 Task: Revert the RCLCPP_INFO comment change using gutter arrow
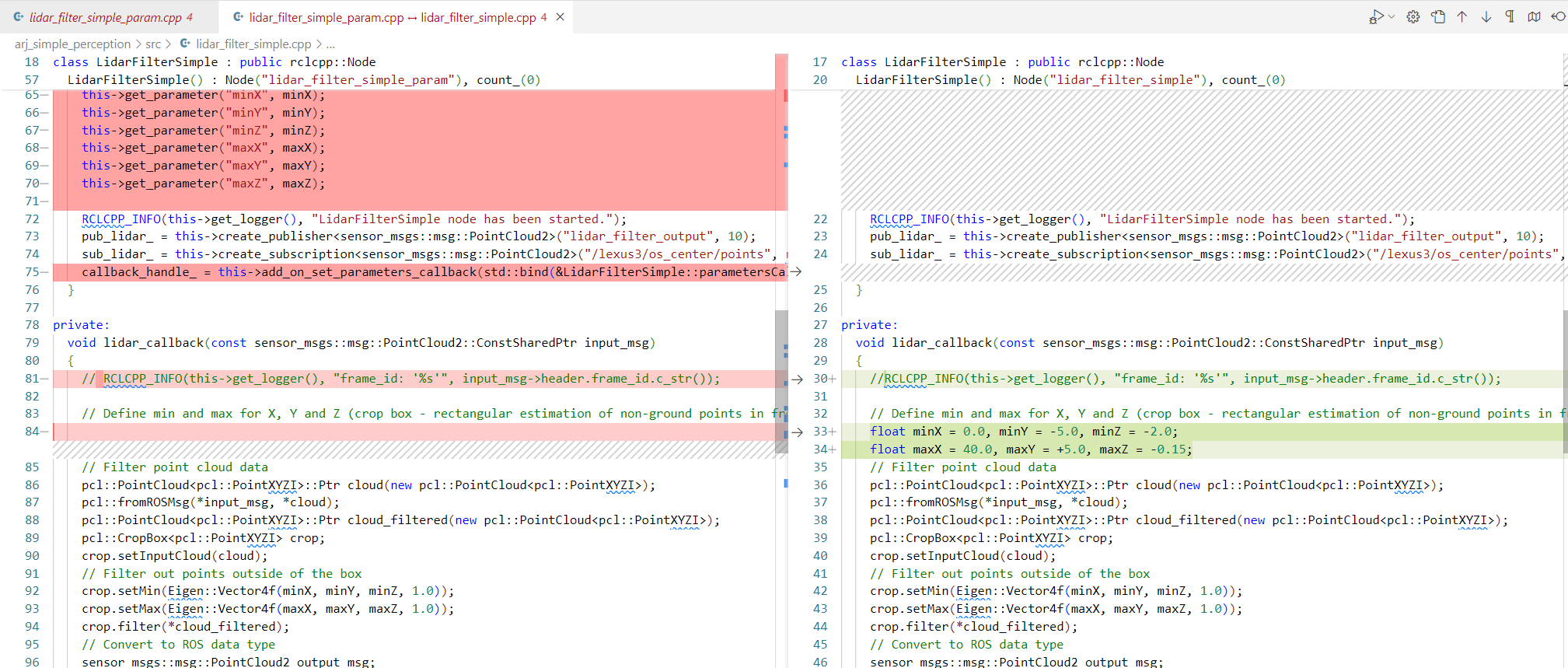(797, 379)
